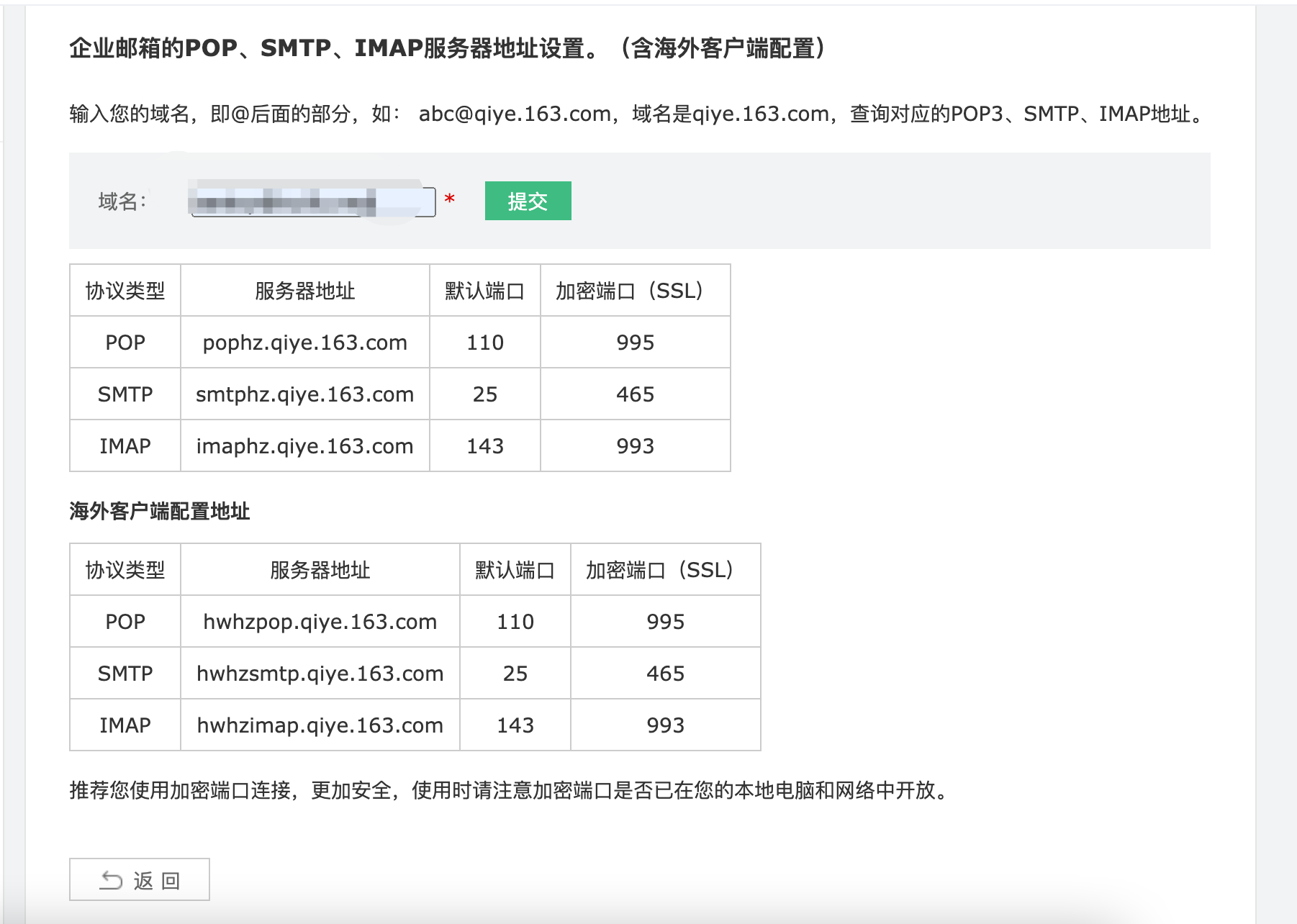Screen dimensions: 1297x924
Task: Click port 110 in overseas POP row
Action: pyautogui.click(x=515, y=622)
